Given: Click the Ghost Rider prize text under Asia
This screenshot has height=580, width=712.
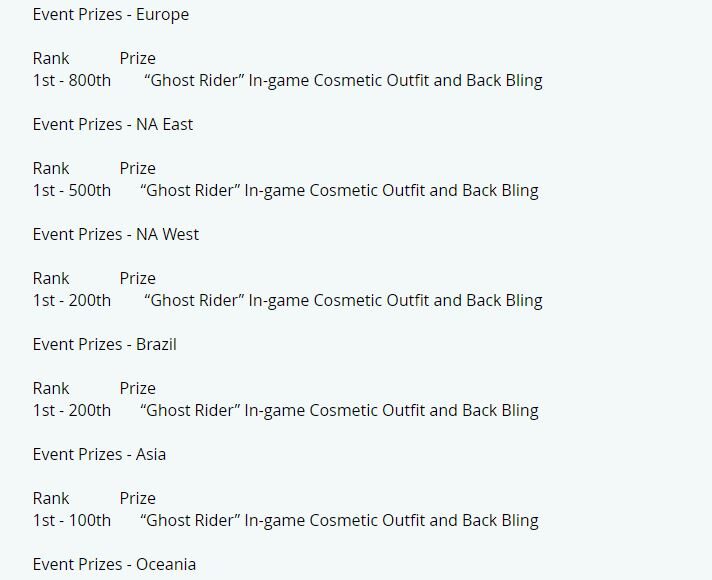Looking at the screenshot, I should 339,521.
